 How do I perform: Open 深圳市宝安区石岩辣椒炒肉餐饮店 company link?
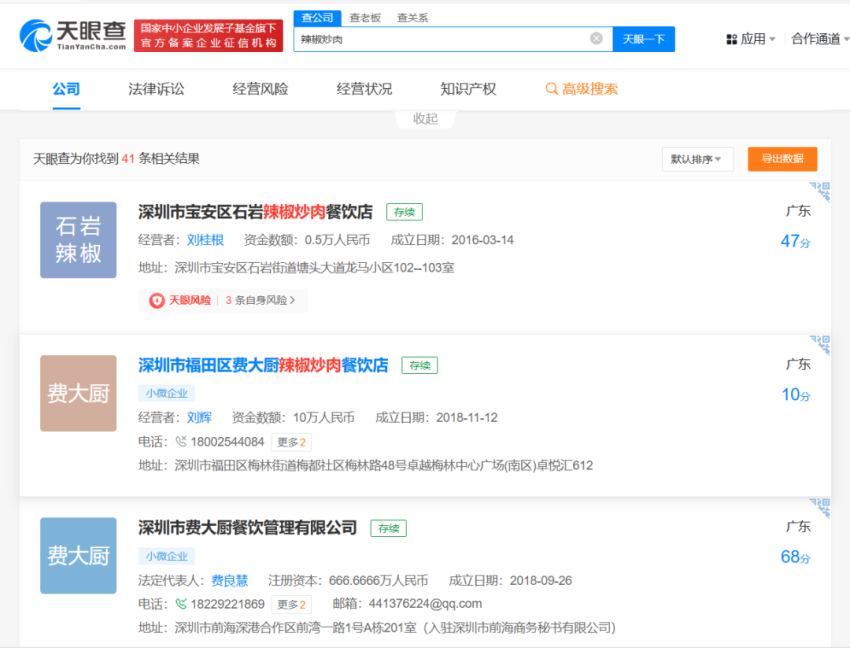pyautogui.click(x=255, y=211)
